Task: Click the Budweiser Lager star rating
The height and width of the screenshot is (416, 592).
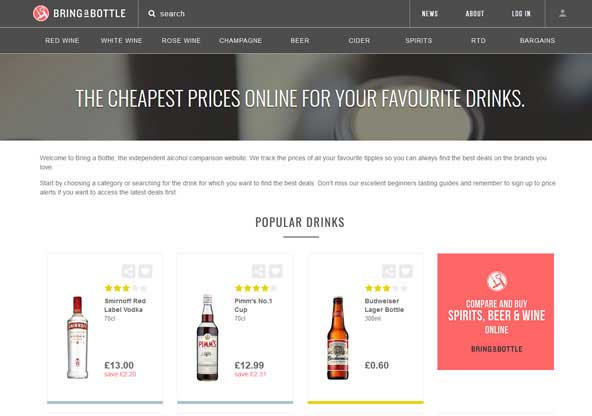Action: tap(386, 288)
